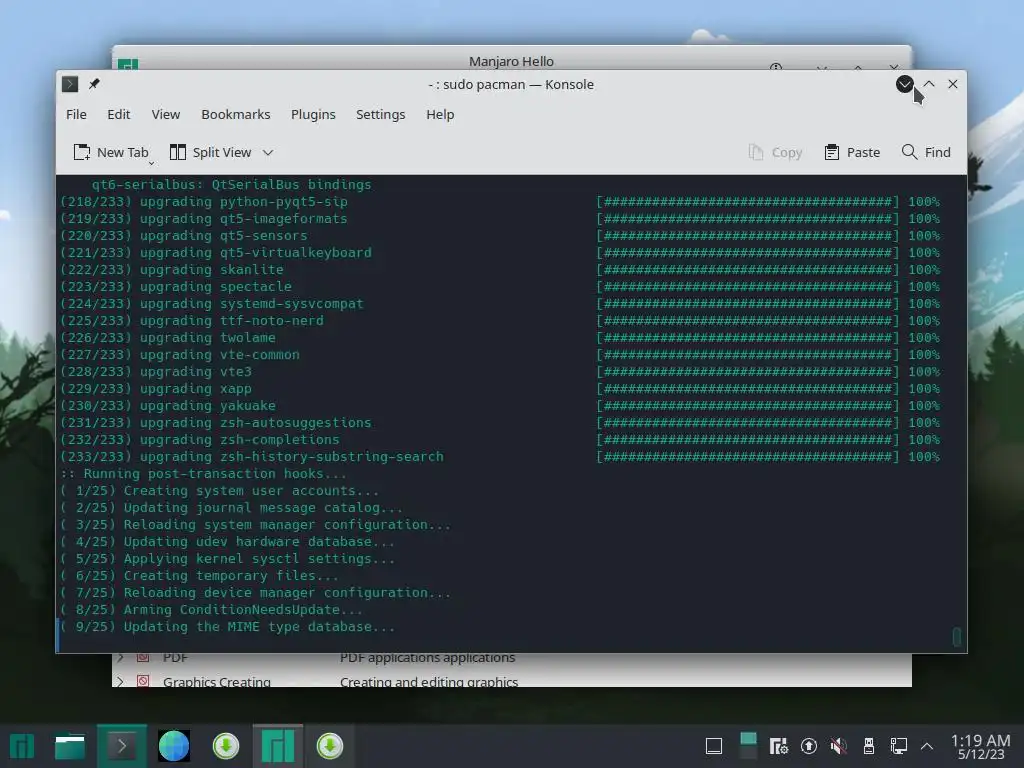
Task: Open the Bookmarks menu
Action: click(236, 114)
